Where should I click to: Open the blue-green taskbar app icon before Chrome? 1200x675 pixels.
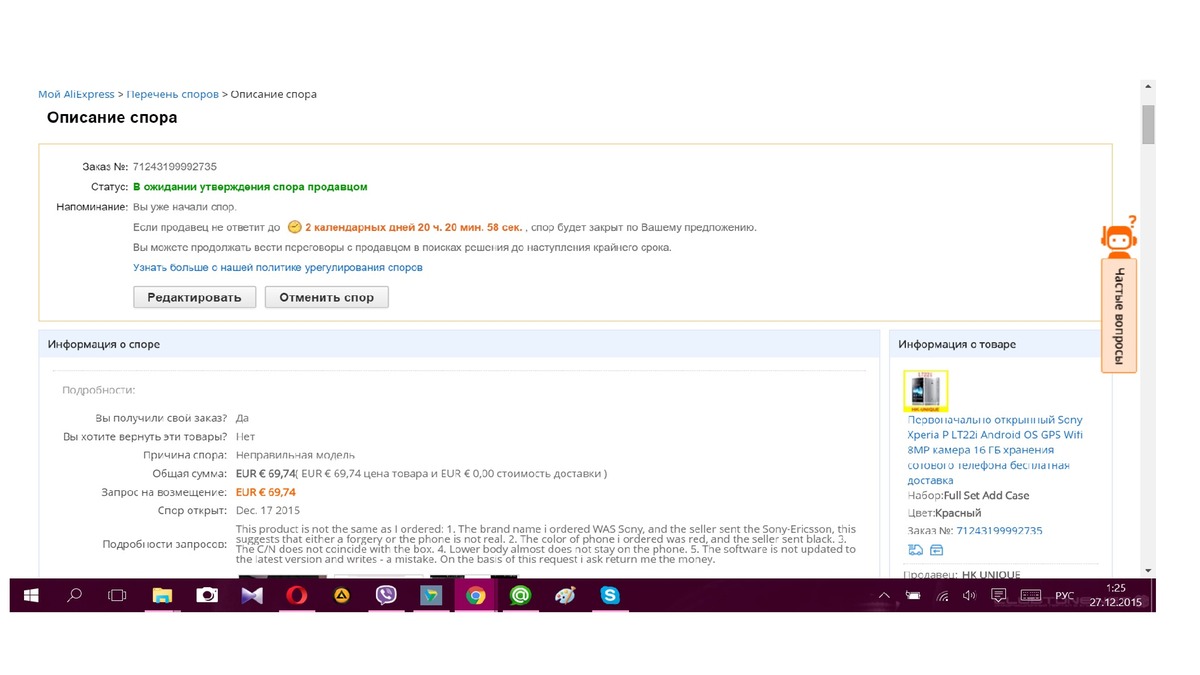tap(430, 595)
